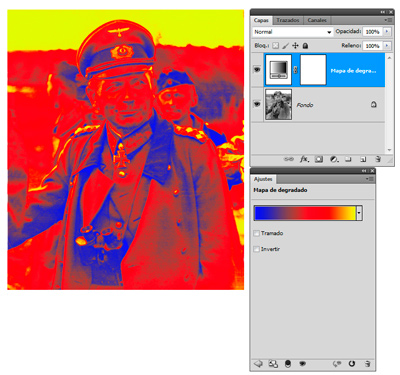This screenshot has width=400, height=375.
Task: Close the Capas panel
Action: coord(391,12)
